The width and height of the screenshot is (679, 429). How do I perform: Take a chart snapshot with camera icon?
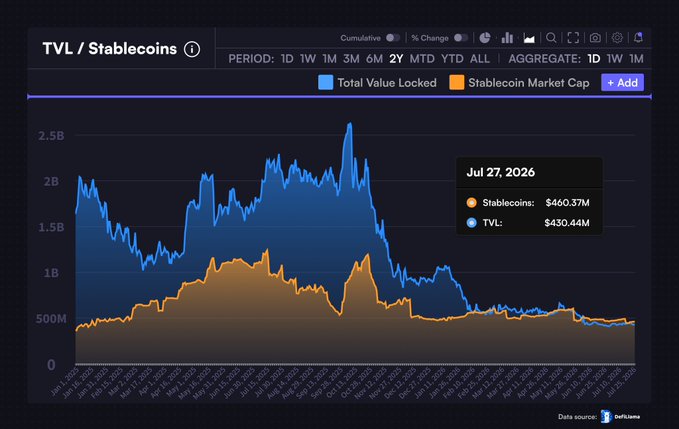(595, 38)
